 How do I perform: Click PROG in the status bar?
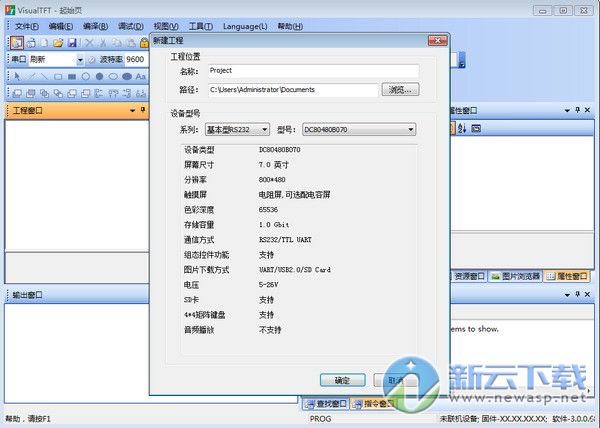(x=320, y=419)
